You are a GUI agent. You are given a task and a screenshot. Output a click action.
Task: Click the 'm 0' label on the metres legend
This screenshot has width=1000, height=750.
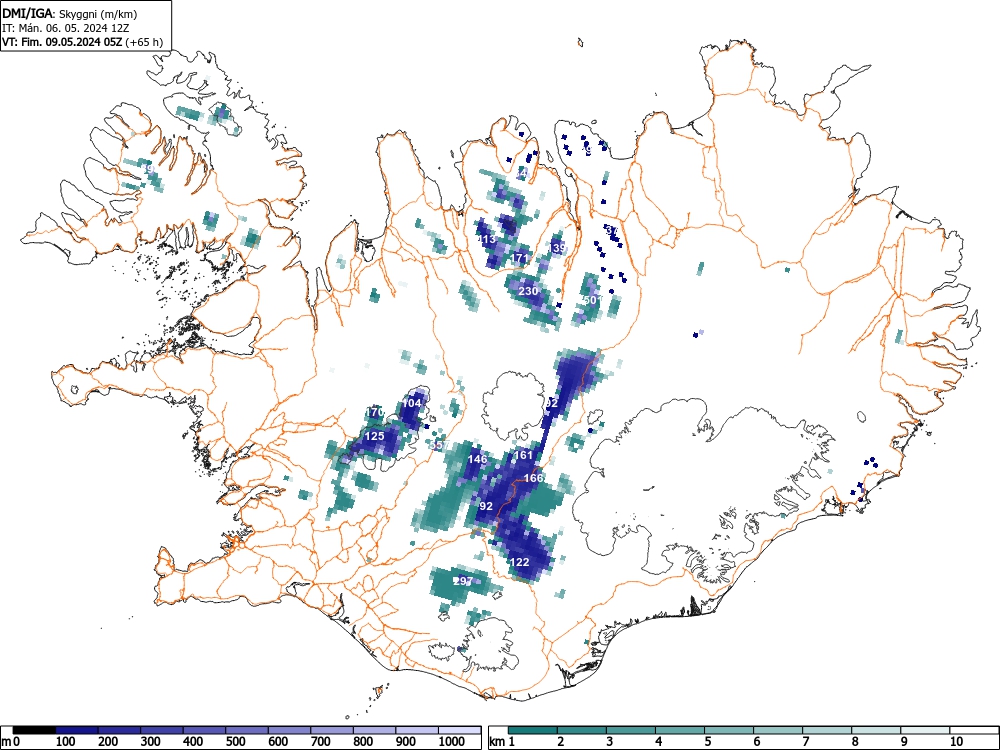[11, 742]
